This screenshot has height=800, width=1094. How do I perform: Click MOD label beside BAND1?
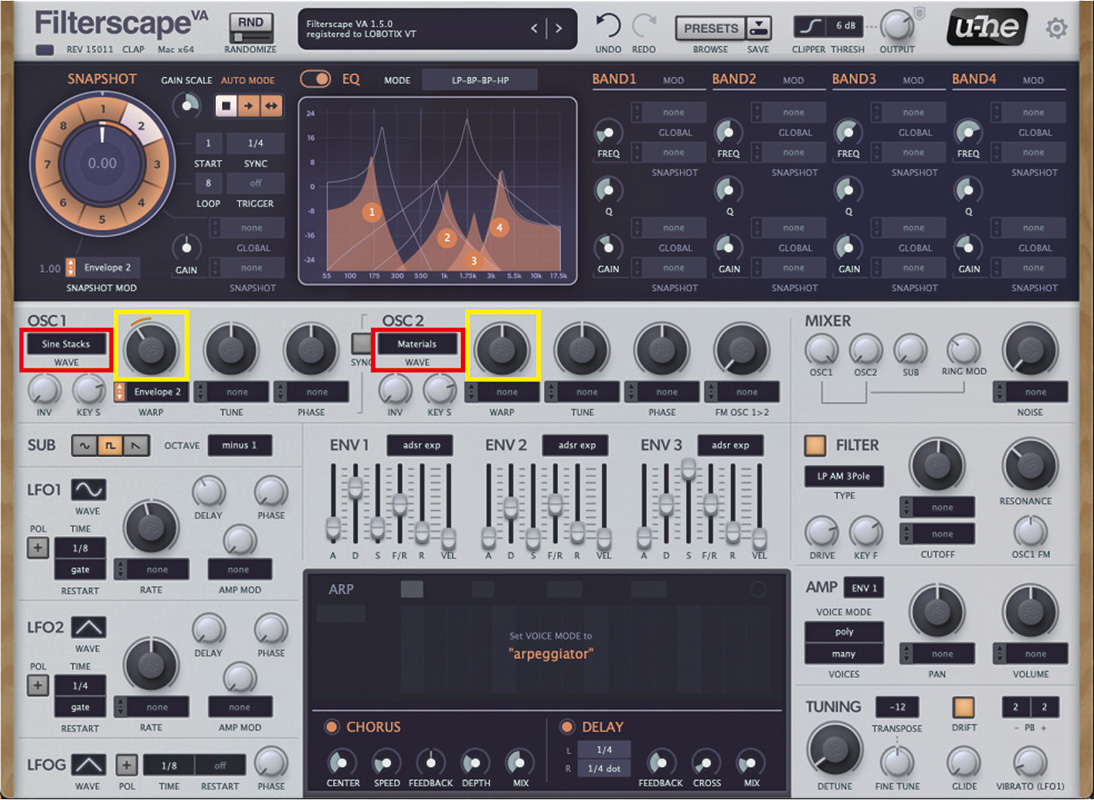[x=673, y=80]
